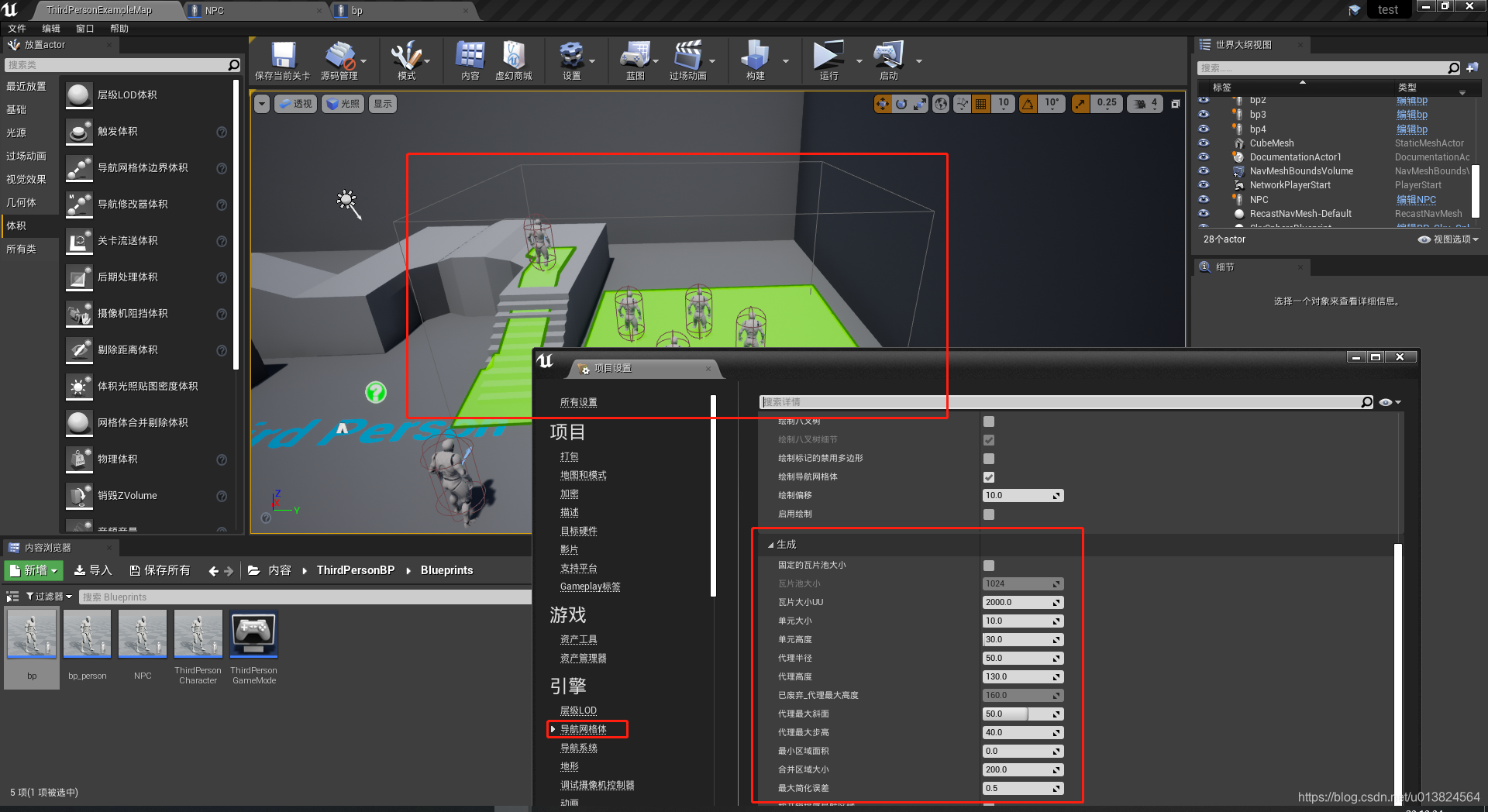Screen dimensions: 1488x812
Task: Toggle the Enable Drawing (启用绘制) checkbox
Action: [x=989, y=514]
